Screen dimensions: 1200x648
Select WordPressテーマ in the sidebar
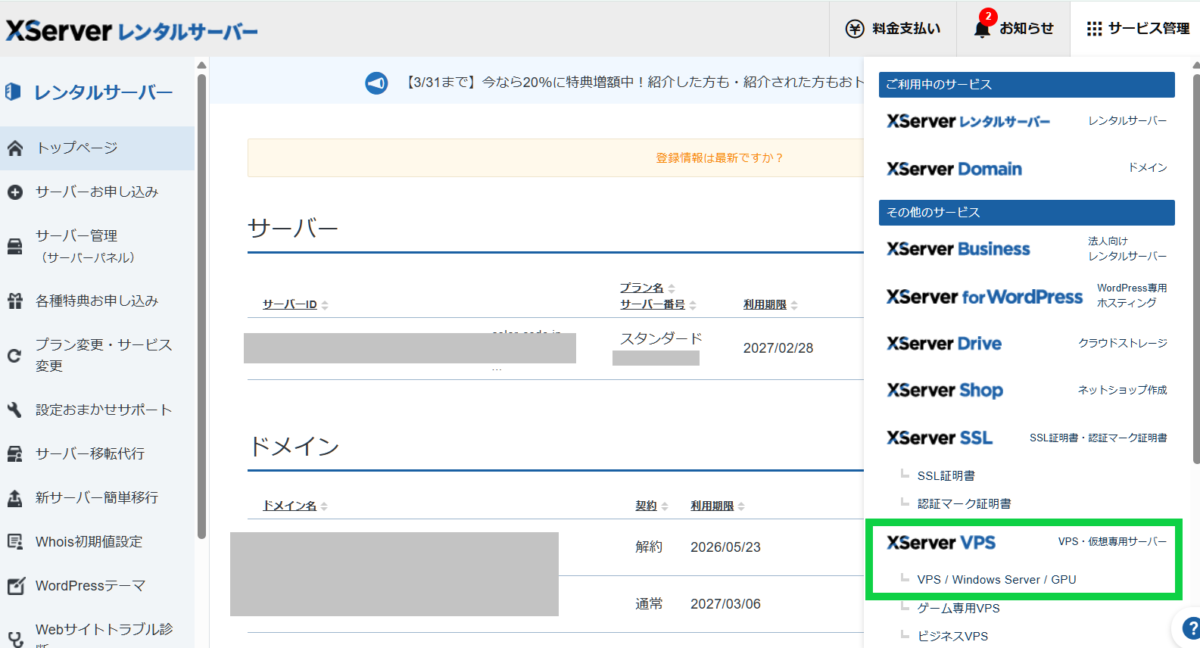[x=90, y=585]
